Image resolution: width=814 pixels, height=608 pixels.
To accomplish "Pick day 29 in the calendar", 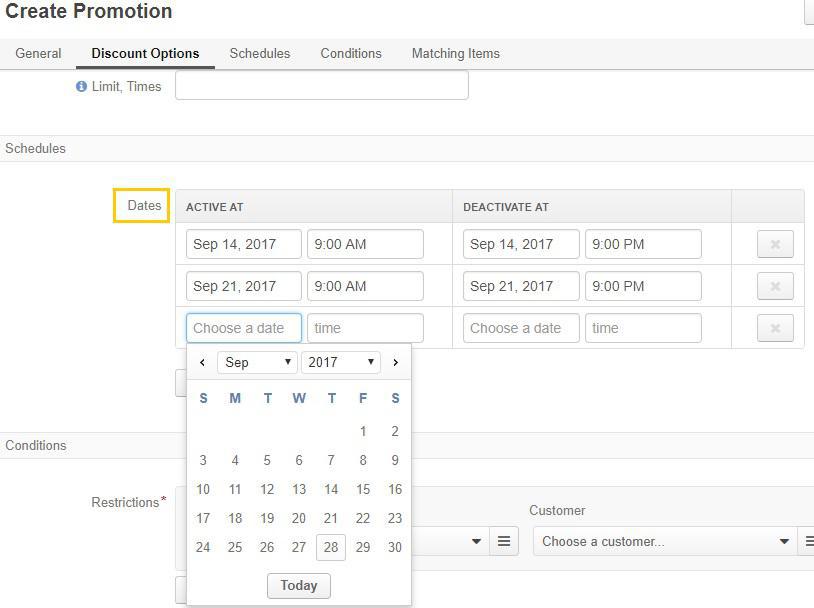I will (x=363, y=547).
